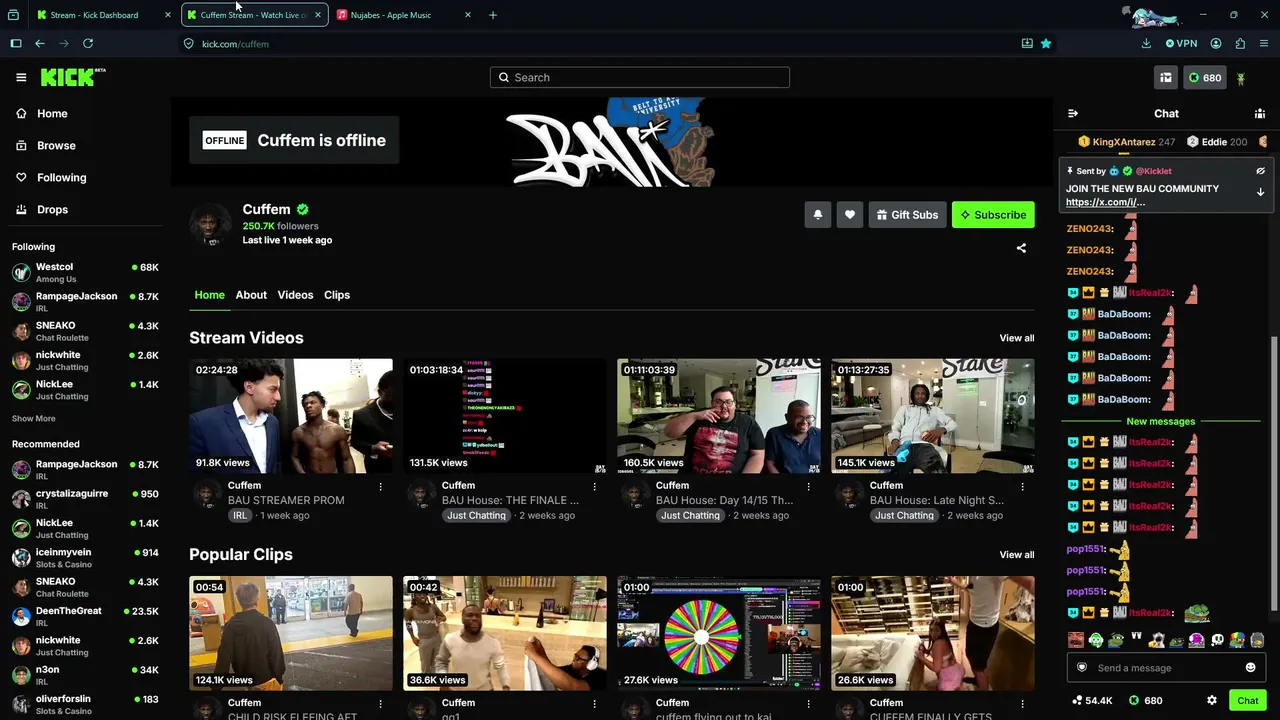Open the Home sidebar item
1280x720 pixels.
click(85, 113)
